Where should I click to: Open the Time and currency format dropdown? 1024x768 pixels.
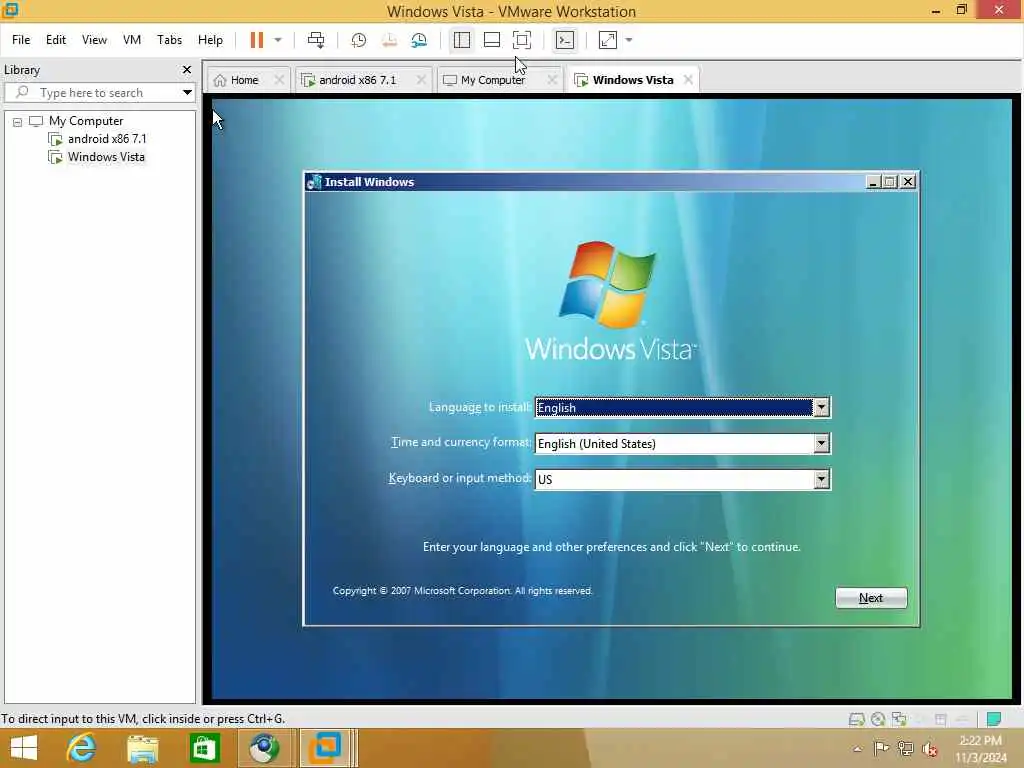[822, 443]
